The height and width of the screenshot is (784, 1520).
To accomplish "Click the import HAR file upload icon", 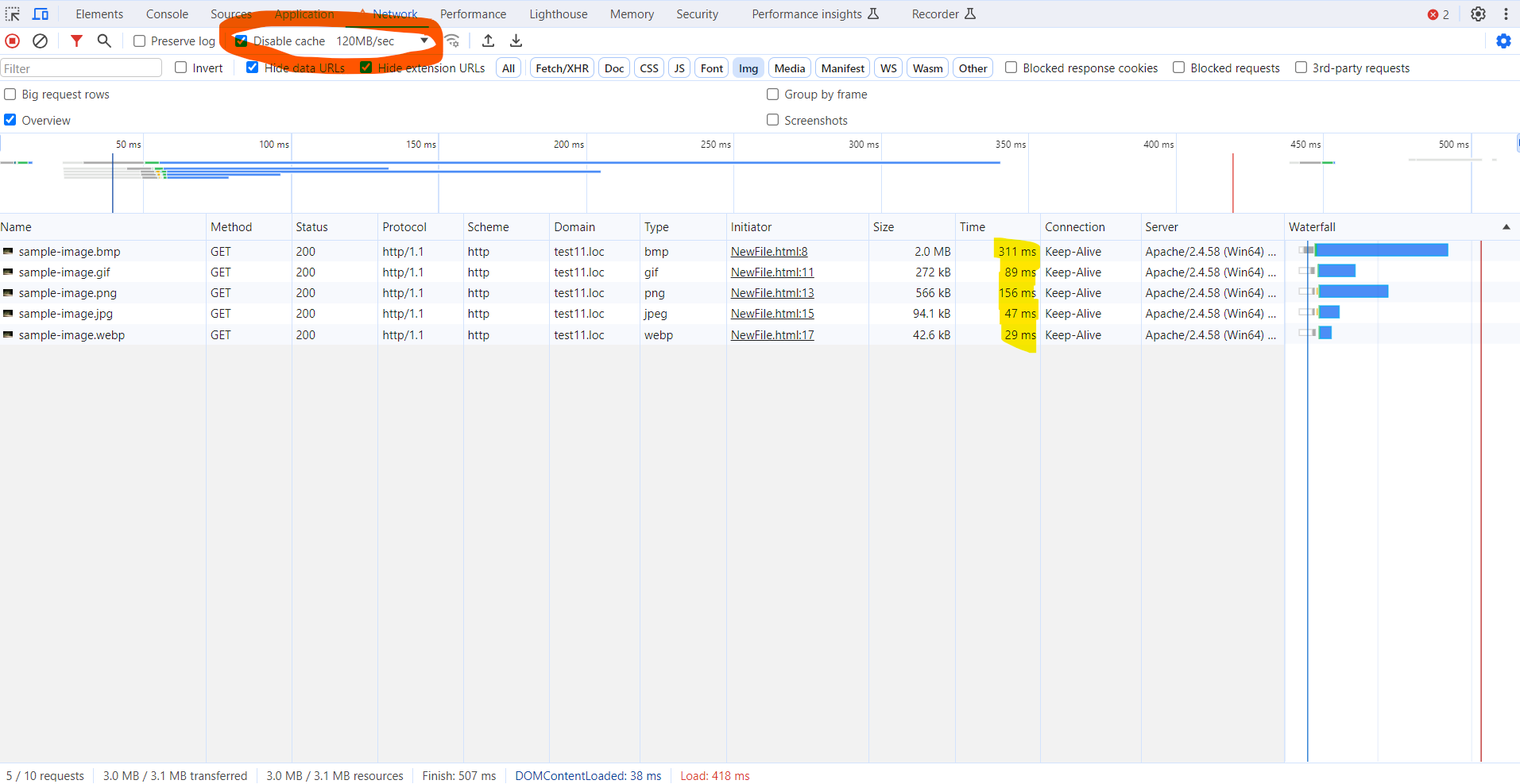I will pyautogui.click(x=489, y=41).
